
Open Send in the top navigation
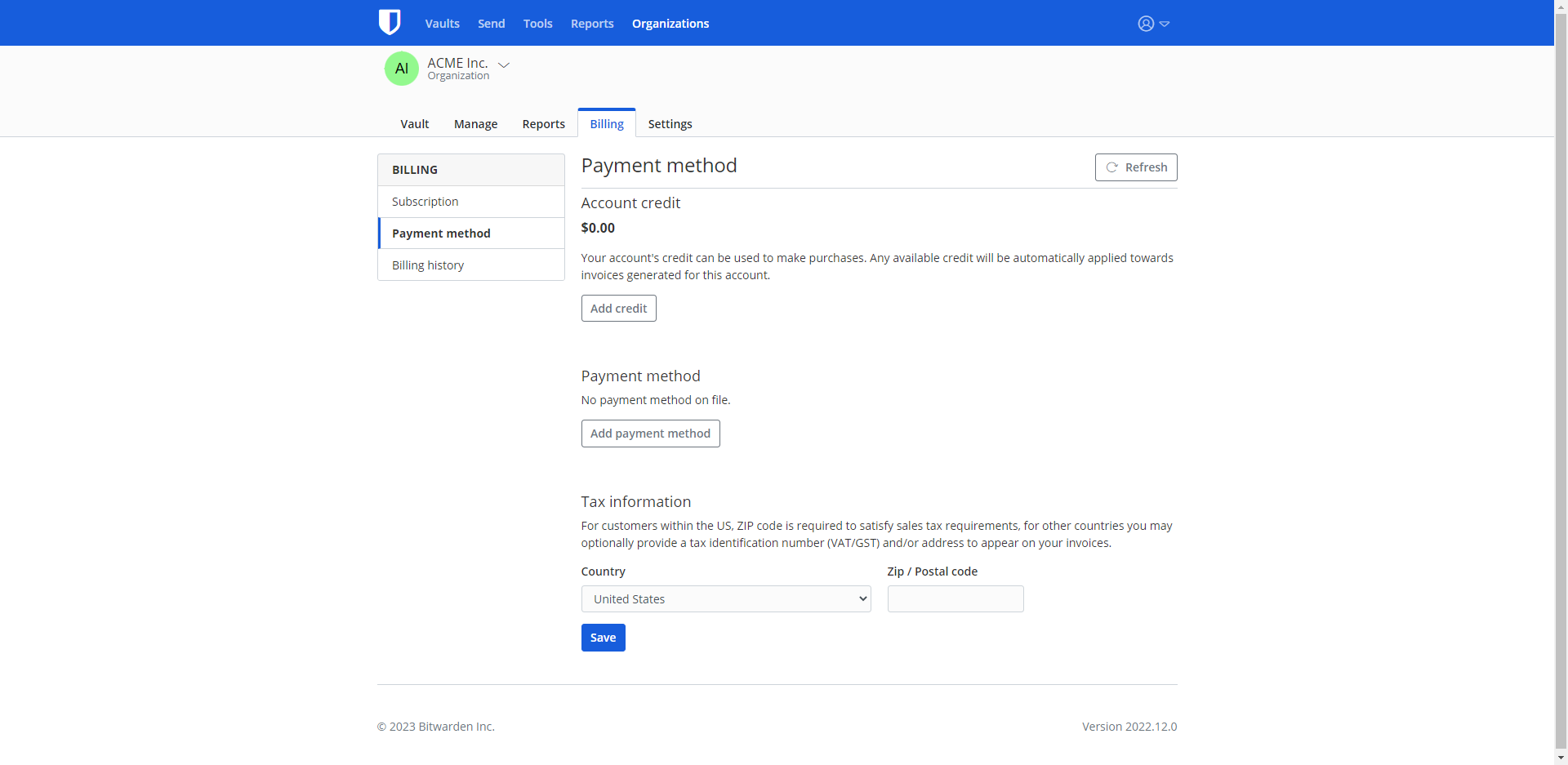(x=492, y=24)
